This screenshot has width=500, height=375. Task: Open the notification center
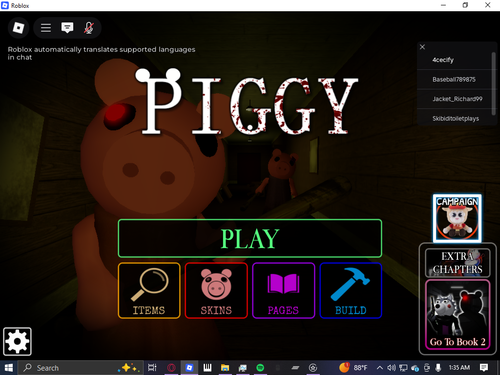(484, 368)
